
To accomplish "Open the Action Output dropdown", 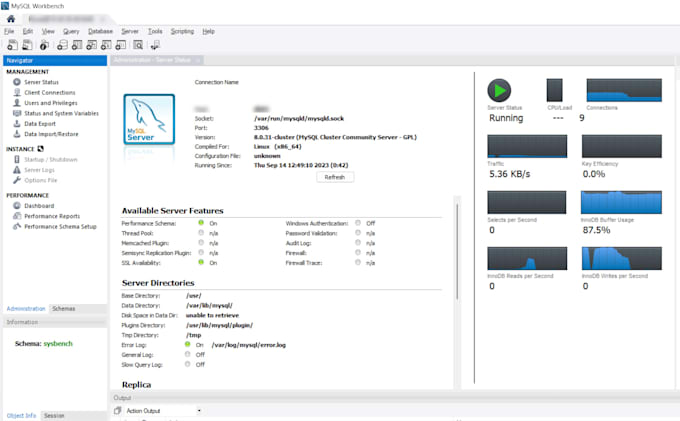I will 162,410.
